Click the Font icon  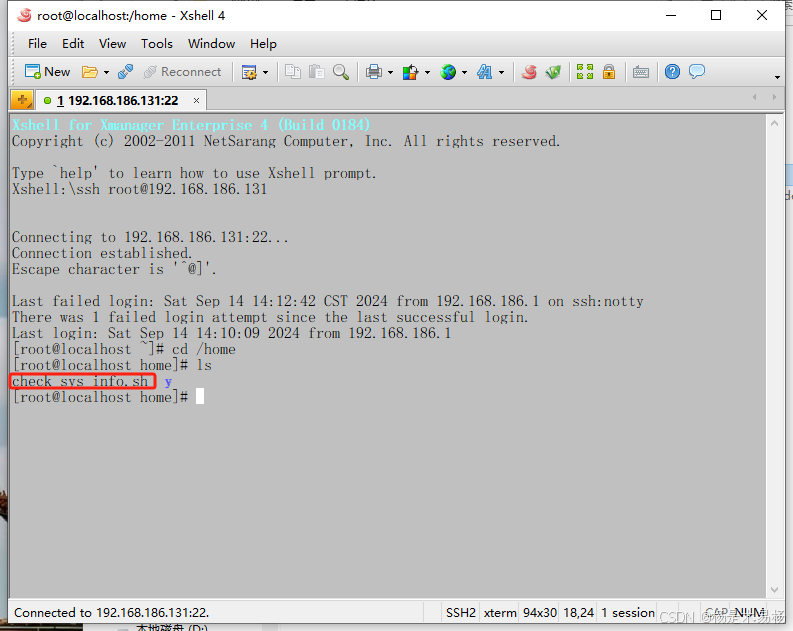coord(484,72)
